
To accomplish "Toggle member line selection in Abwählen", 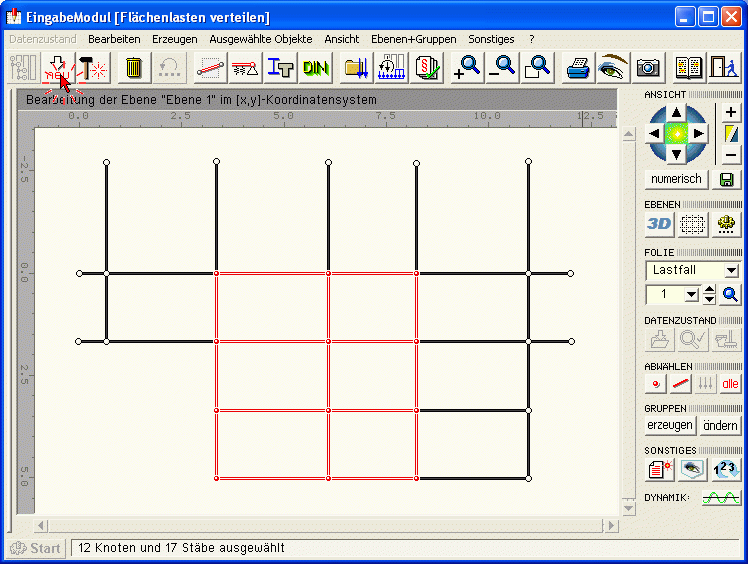I will point(681,384).
